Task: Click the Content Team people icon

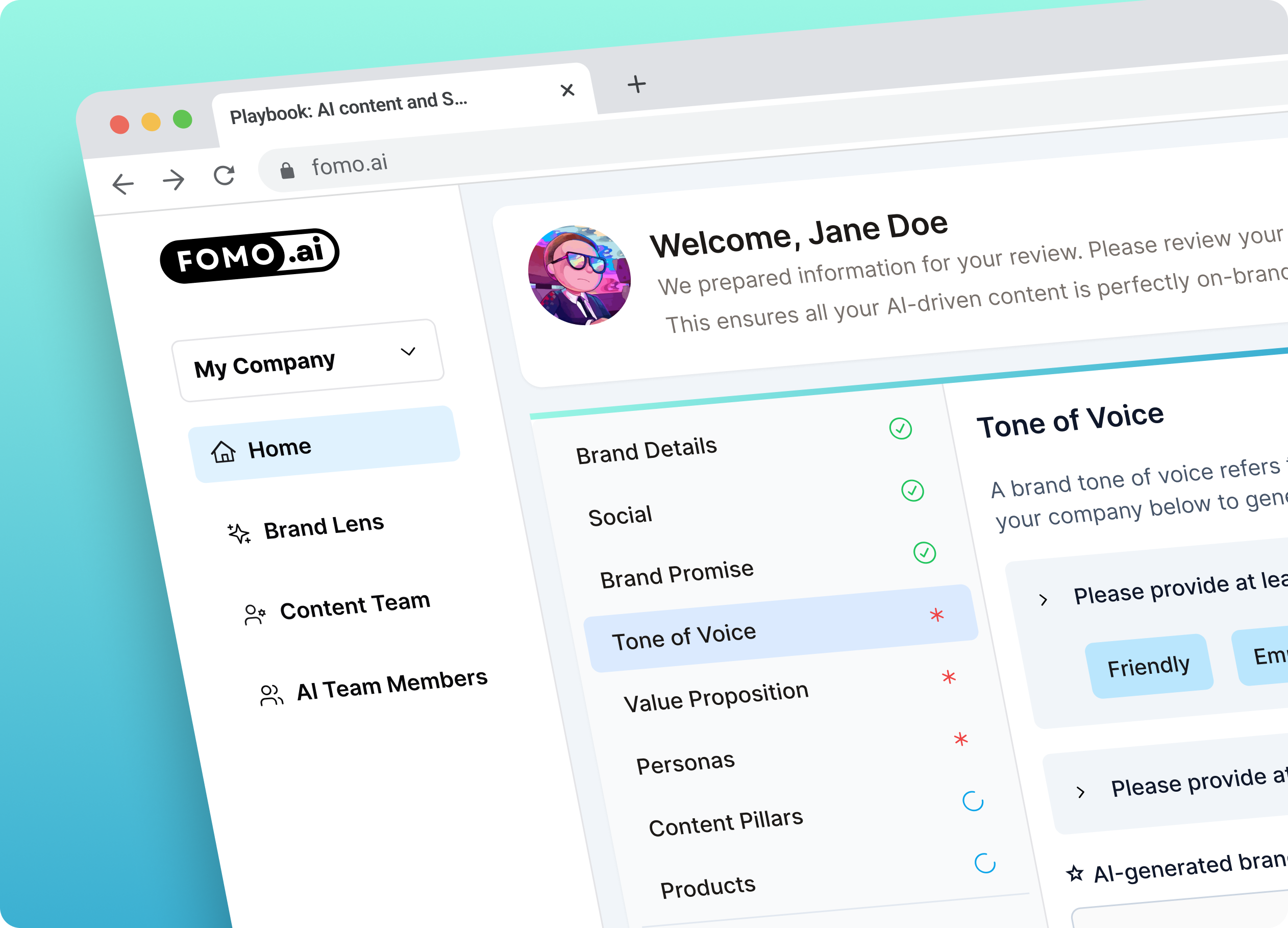Action: click(x=255, y=615)
